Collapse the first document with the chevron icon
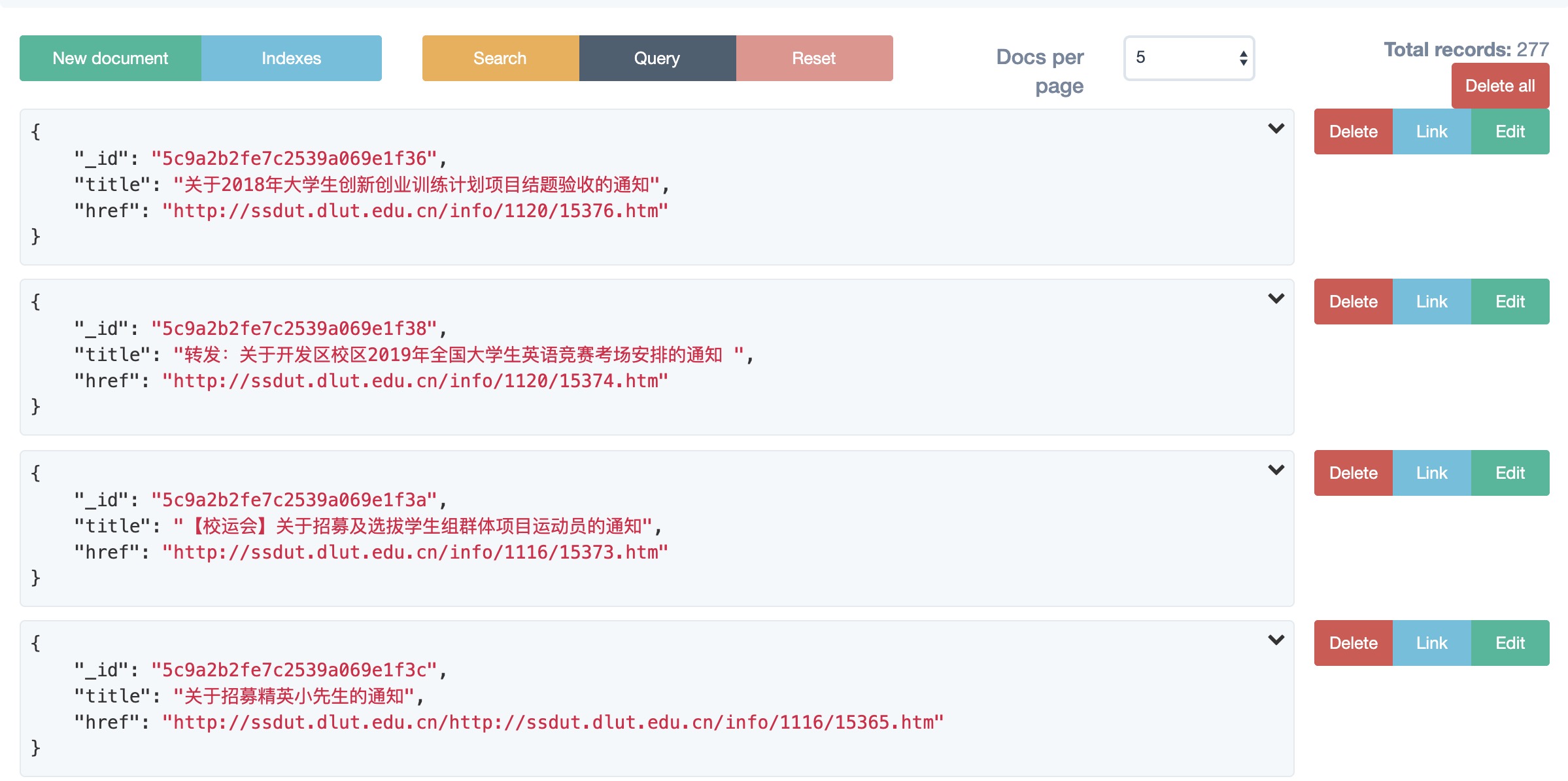The width and height of the screenshot is (1568, 781). point(1276,129)
